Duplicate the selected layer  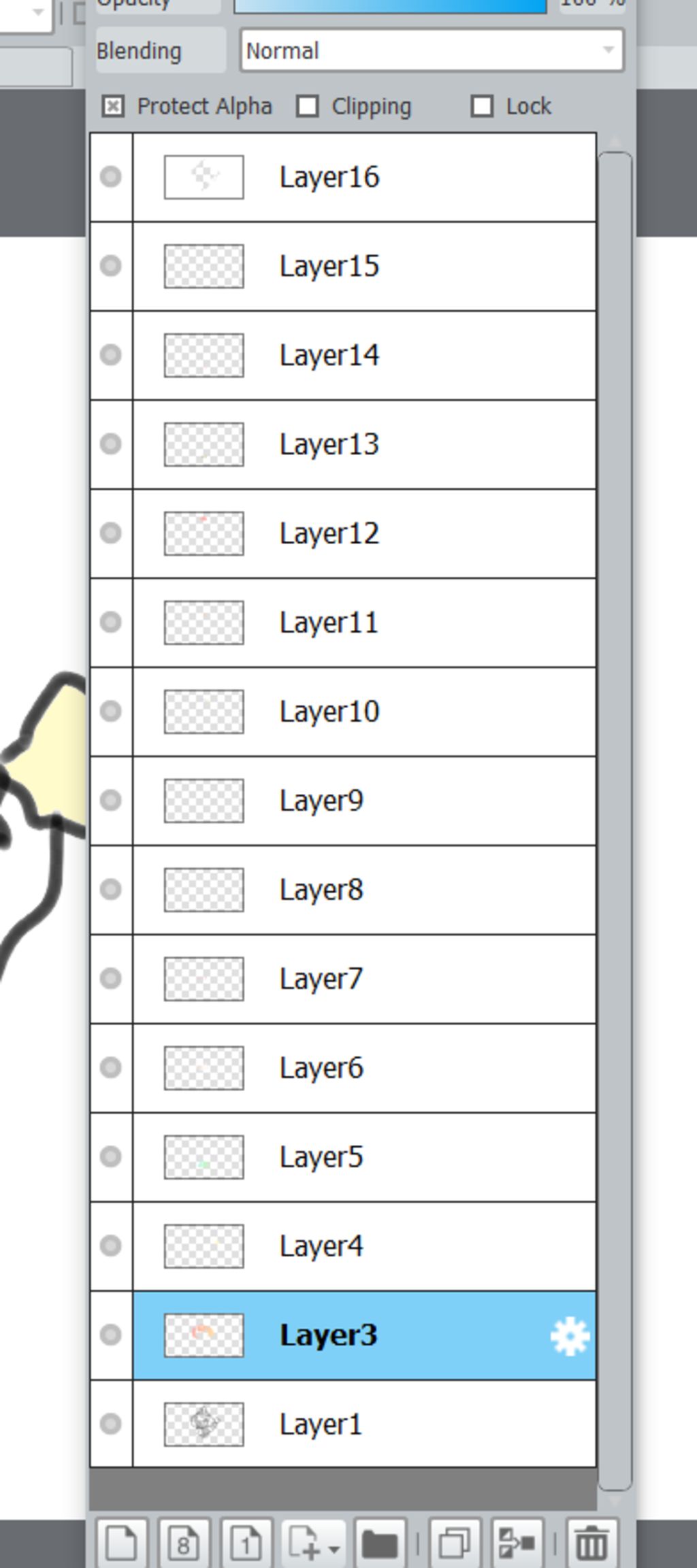click(x=455, y=1543)
